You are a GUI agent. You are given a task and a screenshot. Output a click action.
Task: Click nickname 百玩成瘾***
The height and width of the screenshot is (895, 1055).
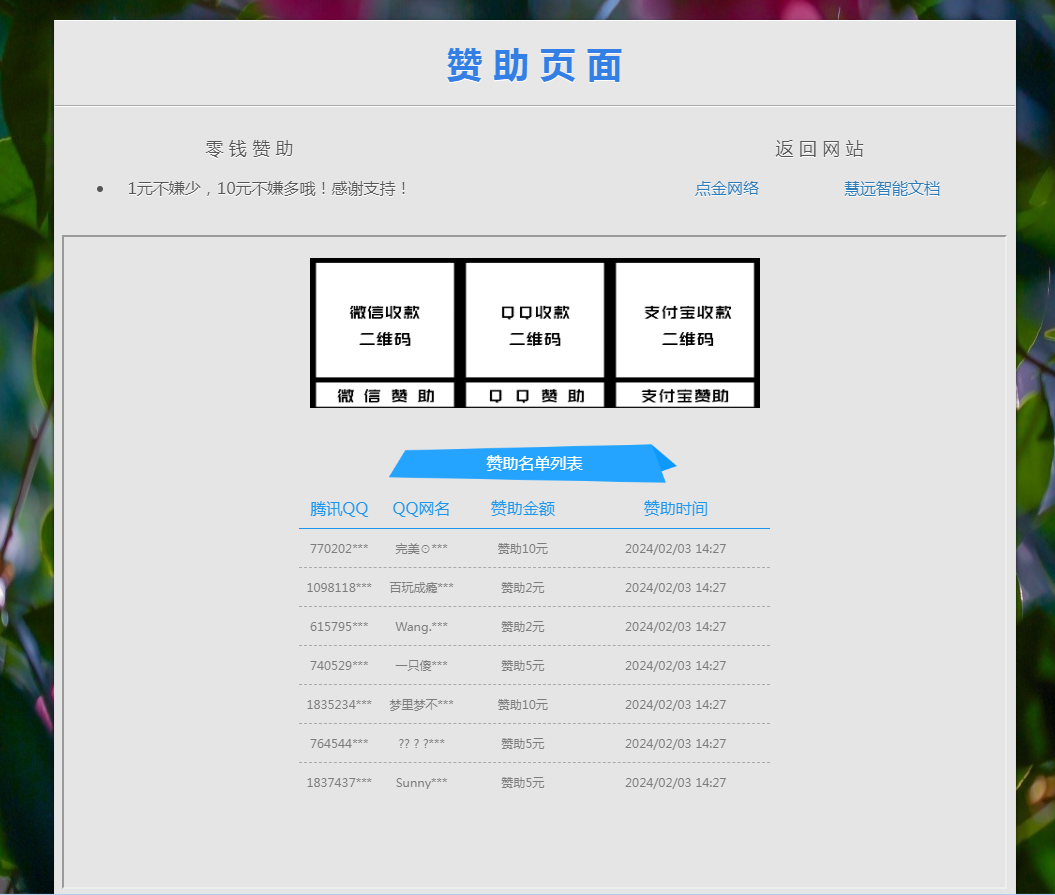click(x=421, y=587)
